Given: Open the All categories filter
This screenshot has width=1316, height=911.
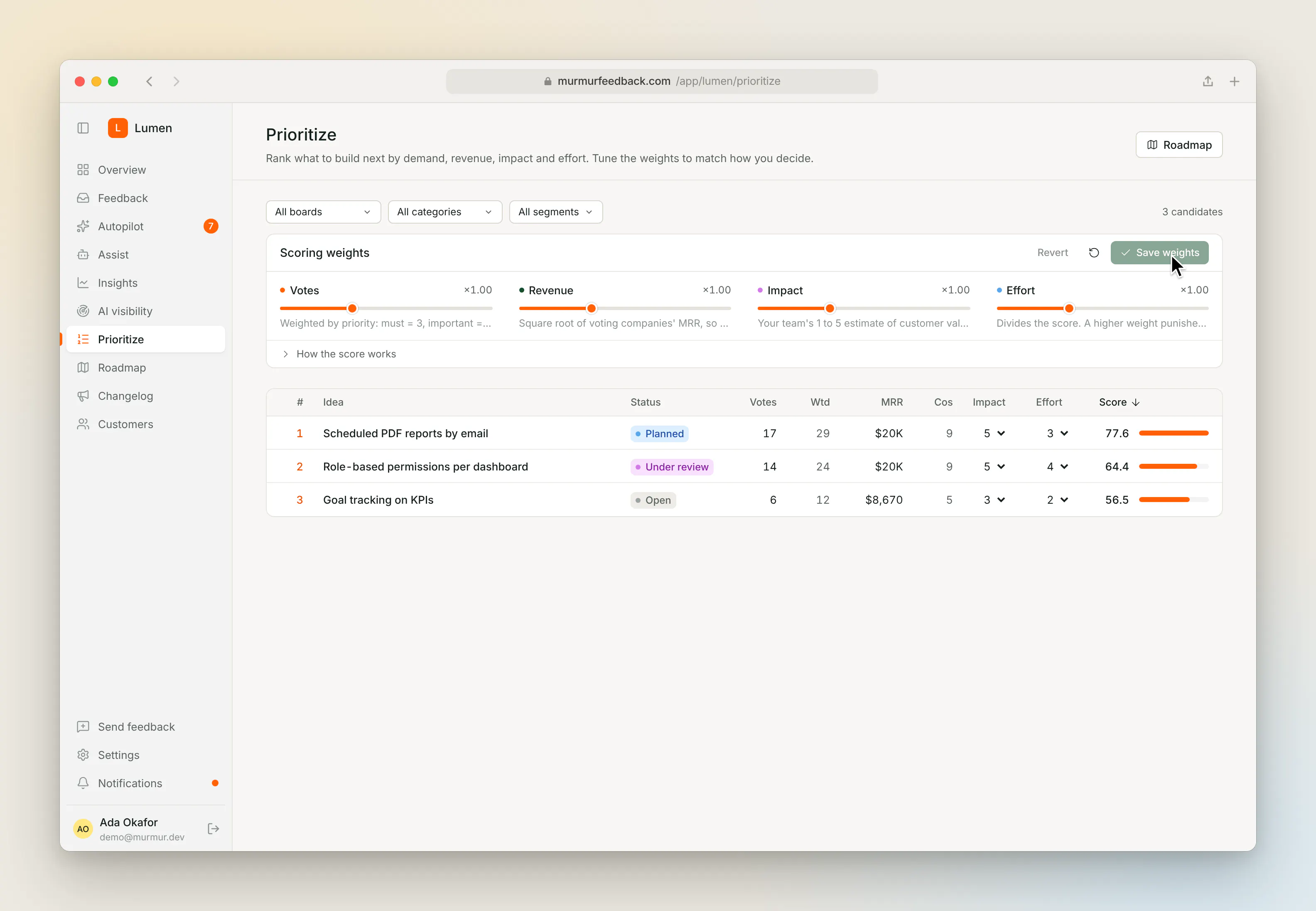Looking at the screenshot, I should (x=445, y=212).
